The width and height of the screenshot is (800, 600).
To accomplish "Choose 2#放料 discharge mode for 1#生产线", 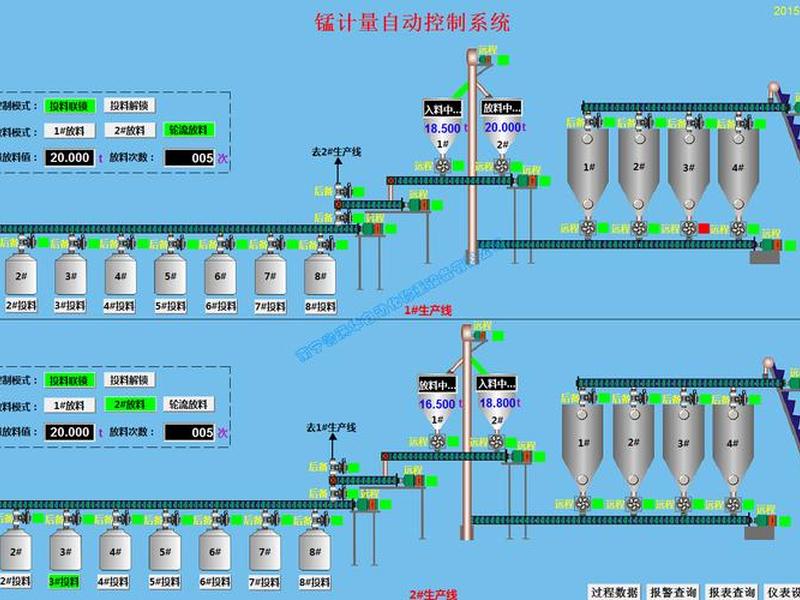I will [x=130, y=130].
